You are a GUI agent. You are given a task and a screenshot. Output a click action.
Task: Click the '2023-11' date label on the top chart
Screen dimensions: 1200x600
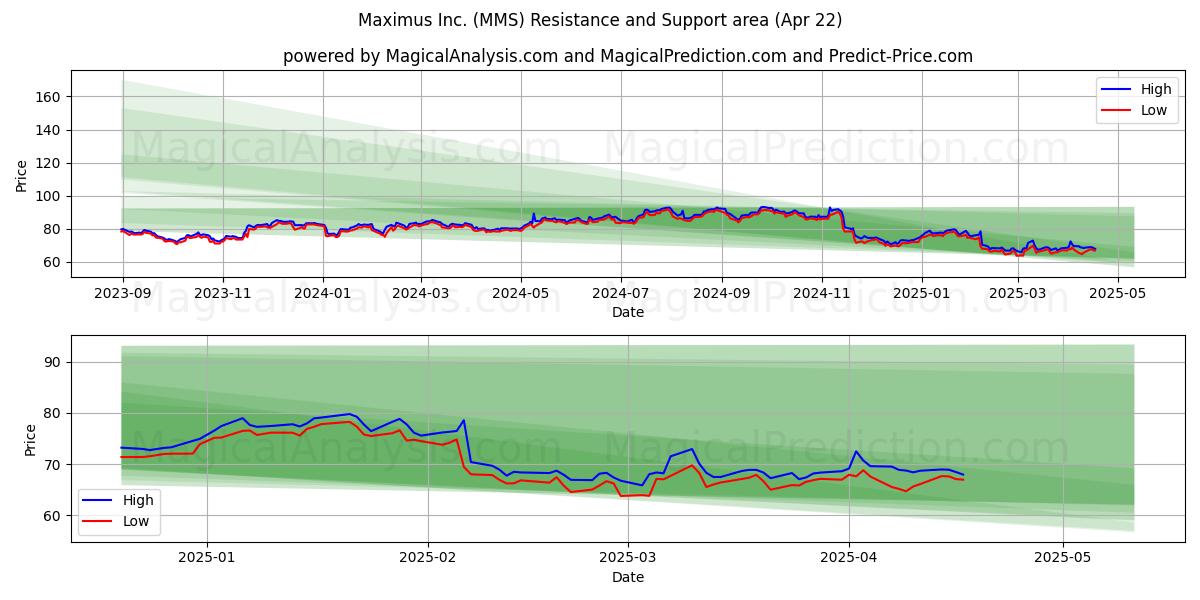coord(222,294)
